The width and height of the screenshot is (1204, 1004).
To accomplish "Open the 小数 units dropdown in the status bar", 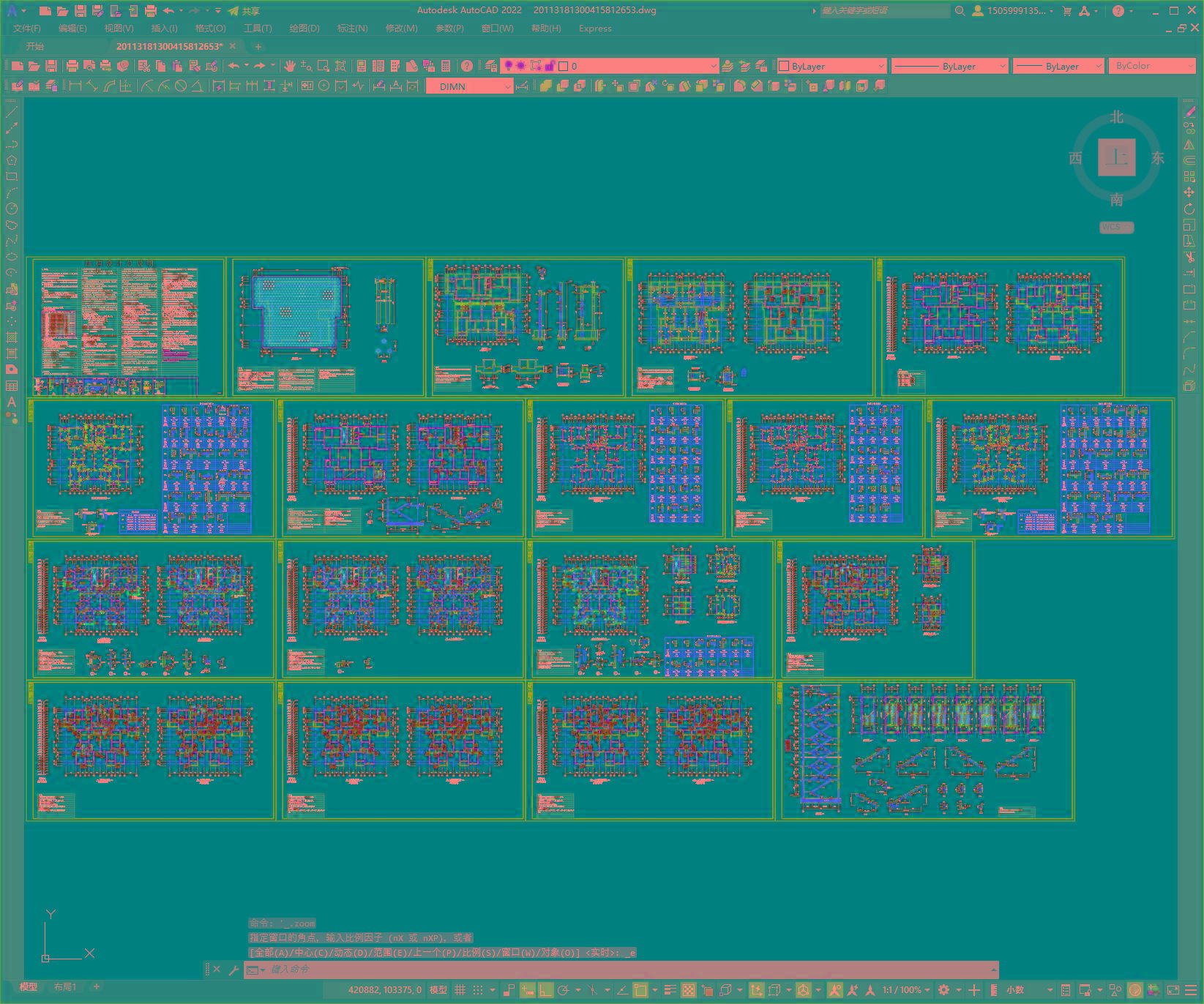I will coord(1029,990).
